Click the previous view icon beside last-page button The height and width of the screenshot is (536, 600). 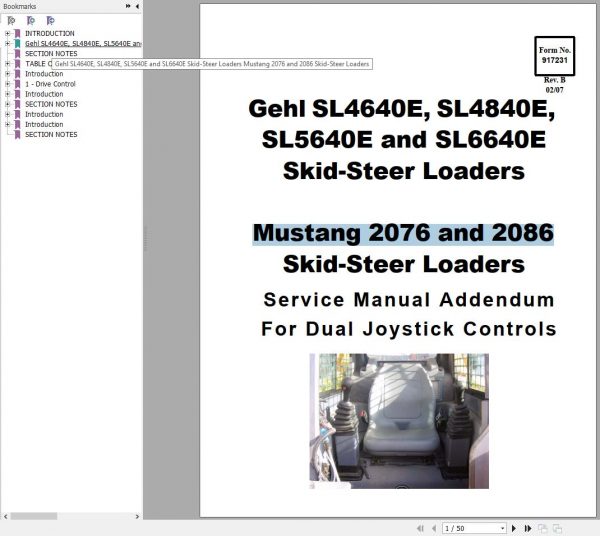[x=543, y=528]
